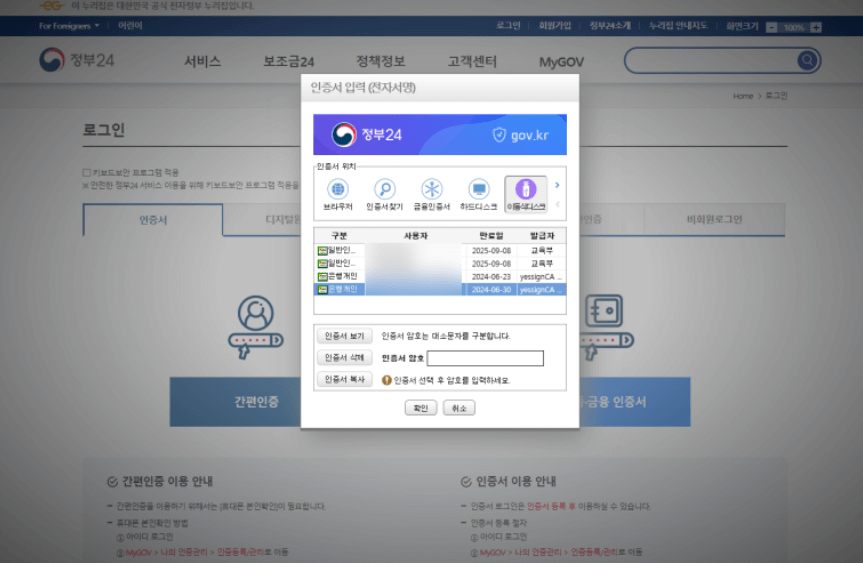Open the 보조금24 menu
863x563 pixels.
288,61
